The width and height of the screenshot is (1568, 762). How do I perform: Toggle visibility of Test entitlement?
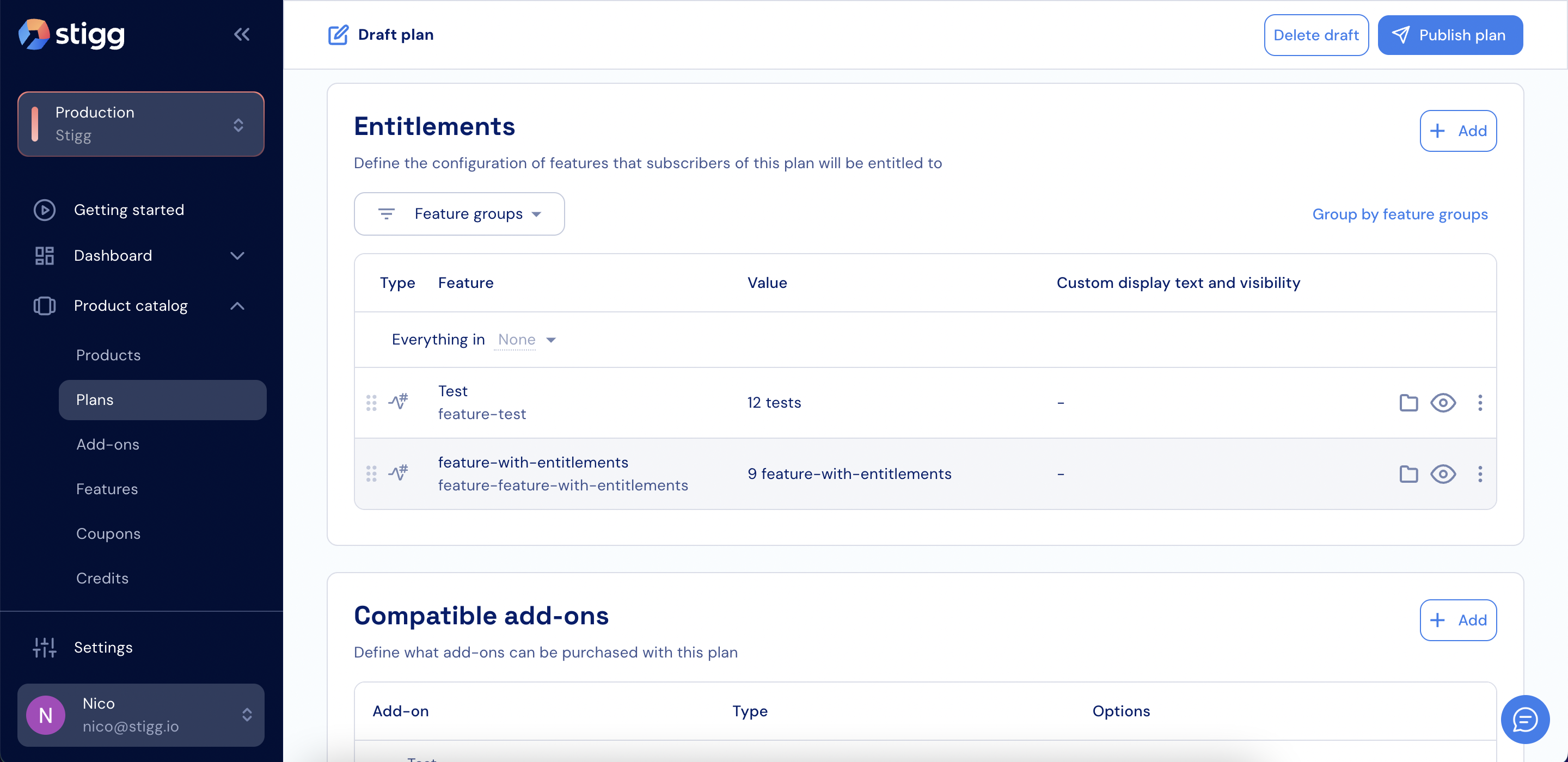[x=1443, y=402]
